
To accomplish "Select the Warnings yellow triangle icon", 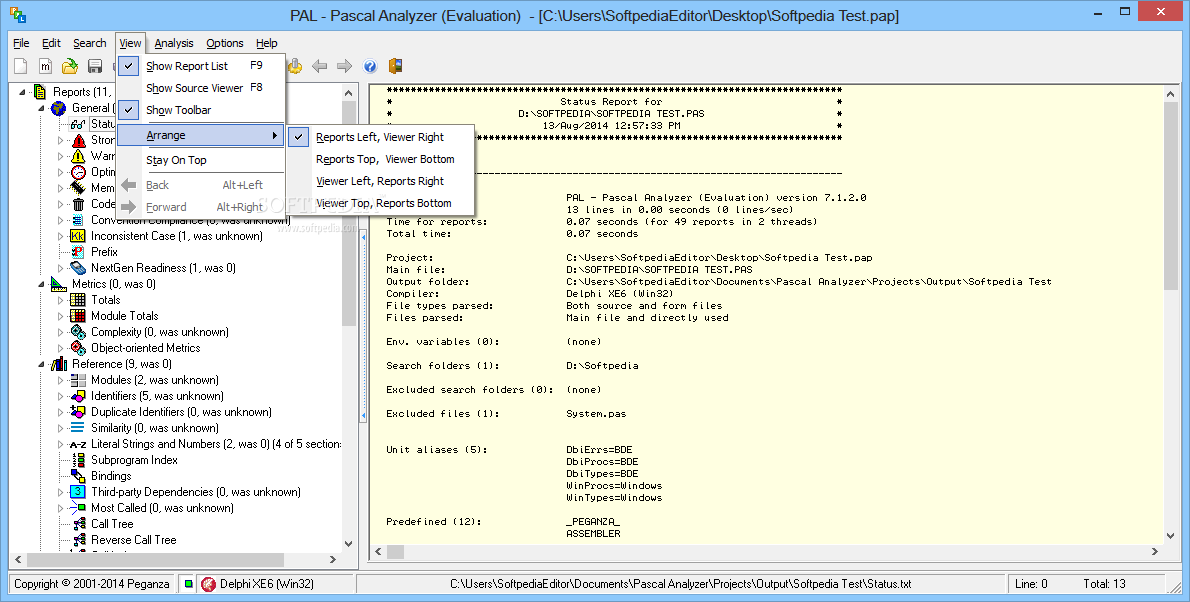I will point(79,156).
